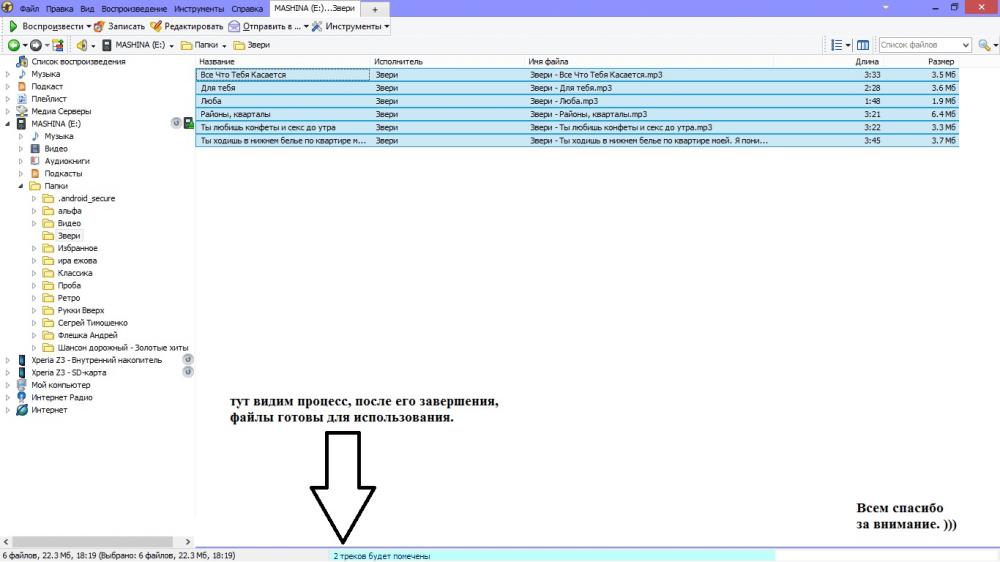
Task: Open the Инструменты menu in menu bar
Action: (199, 9)
